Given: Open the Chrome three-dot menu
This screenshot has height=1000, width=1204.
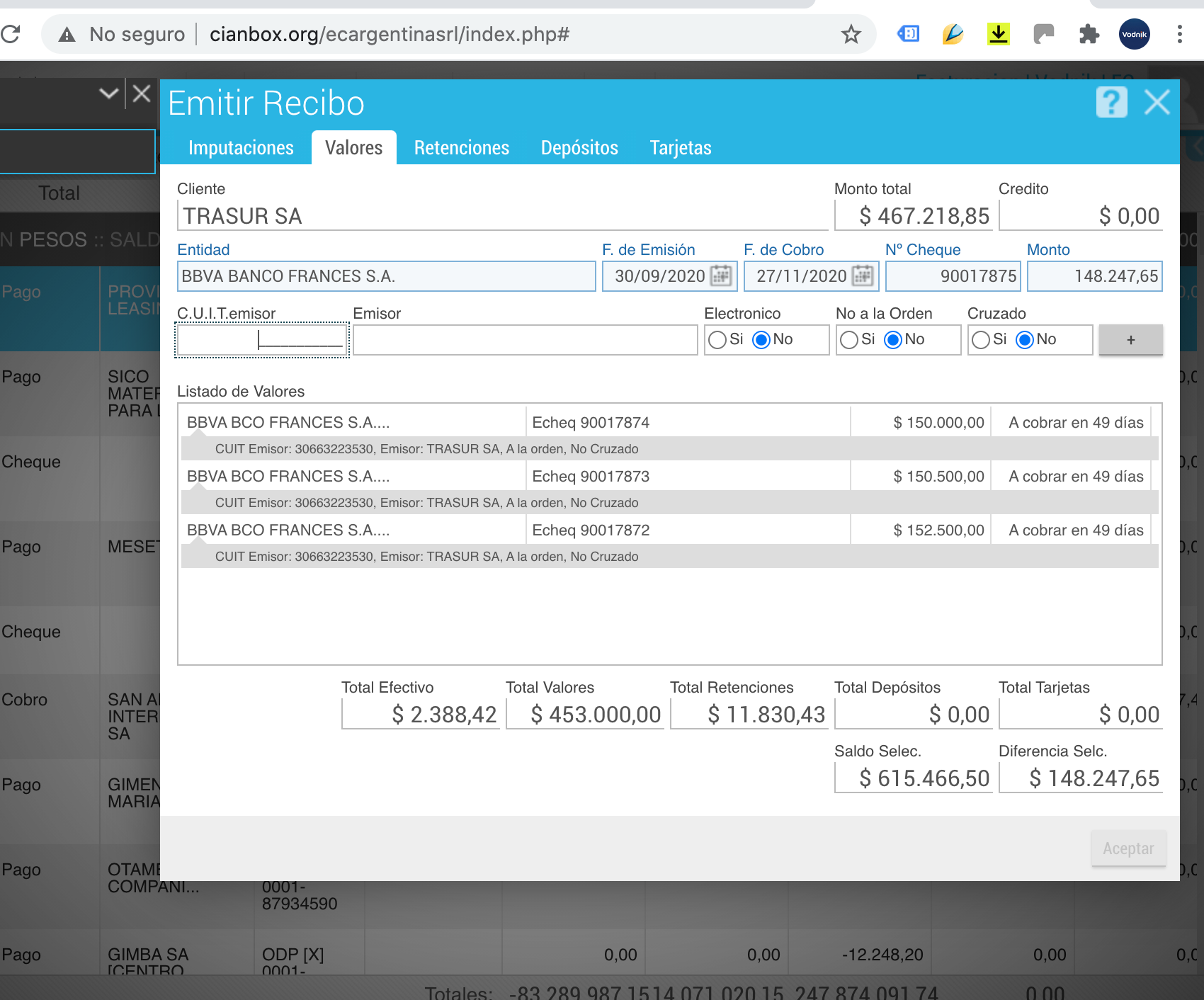Looking at the screenshot, I should point(1179,34).
